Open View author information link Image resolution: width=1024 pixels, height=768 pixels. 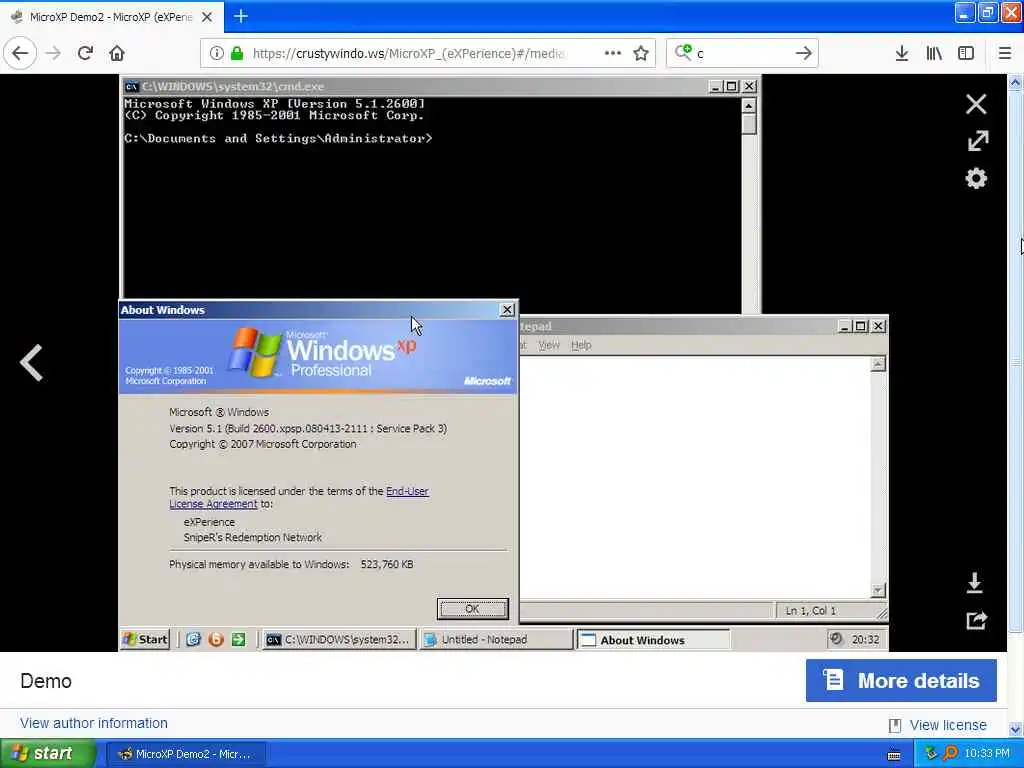click(93, 723)
